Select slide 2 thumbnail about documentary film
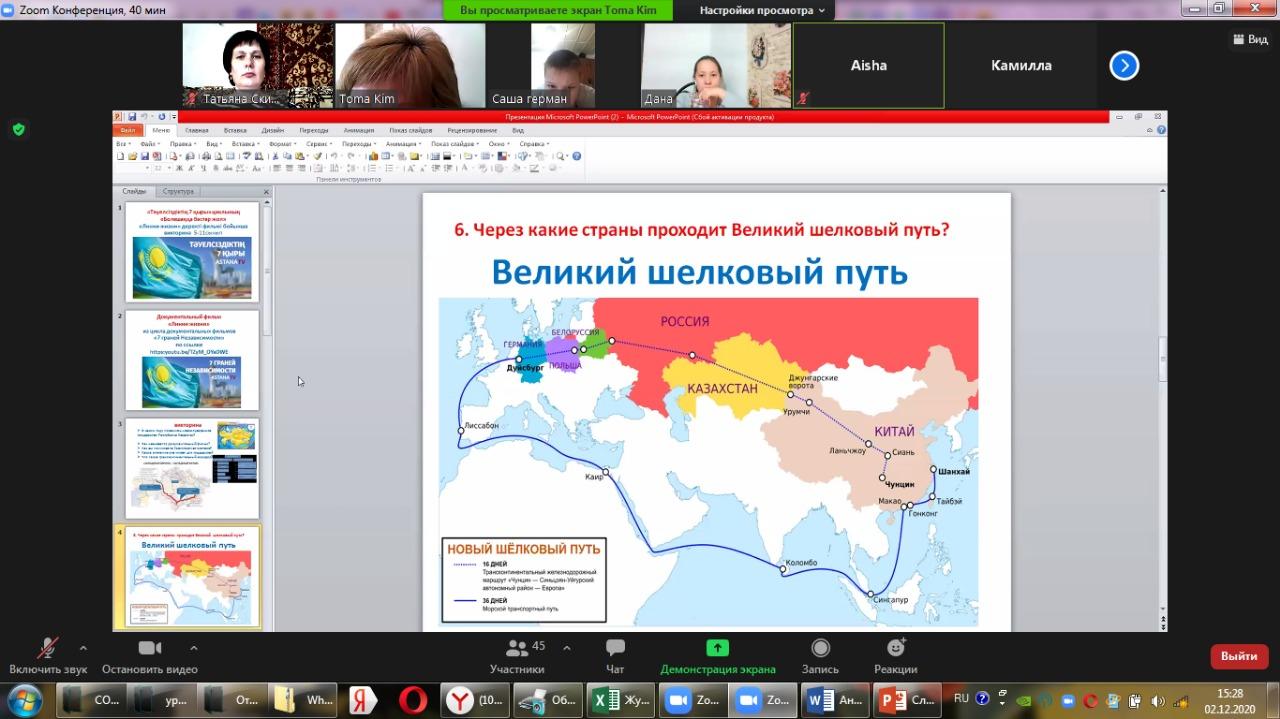The height and width of the screenshot is (719, 1280). tap(192, 360)
